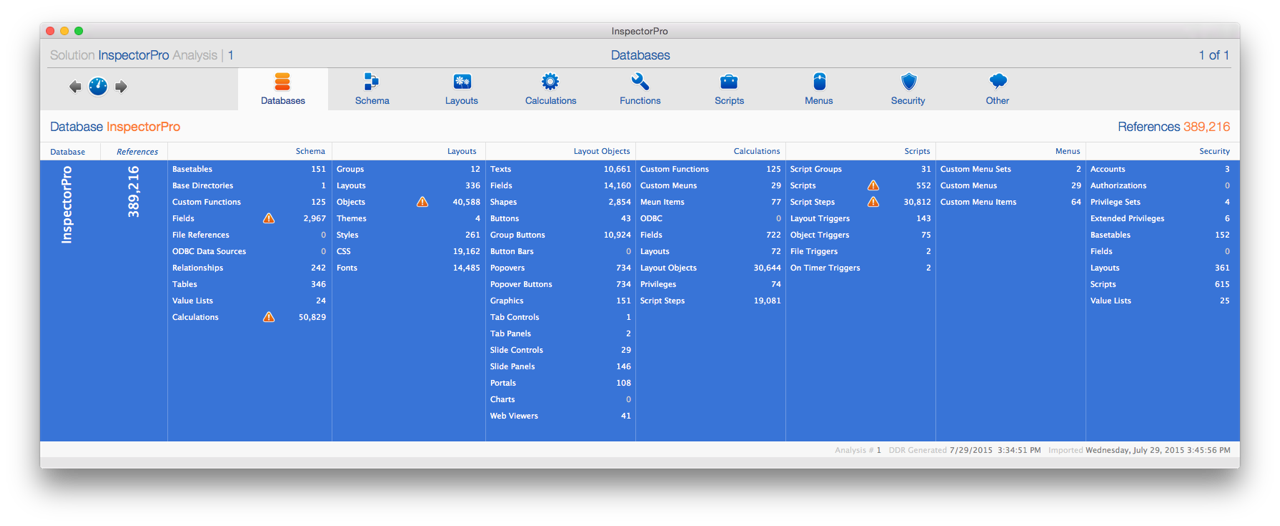Select the vertical InspectorPro database cell
Screen dimensions: 1280x526
[x=68, y=205]
